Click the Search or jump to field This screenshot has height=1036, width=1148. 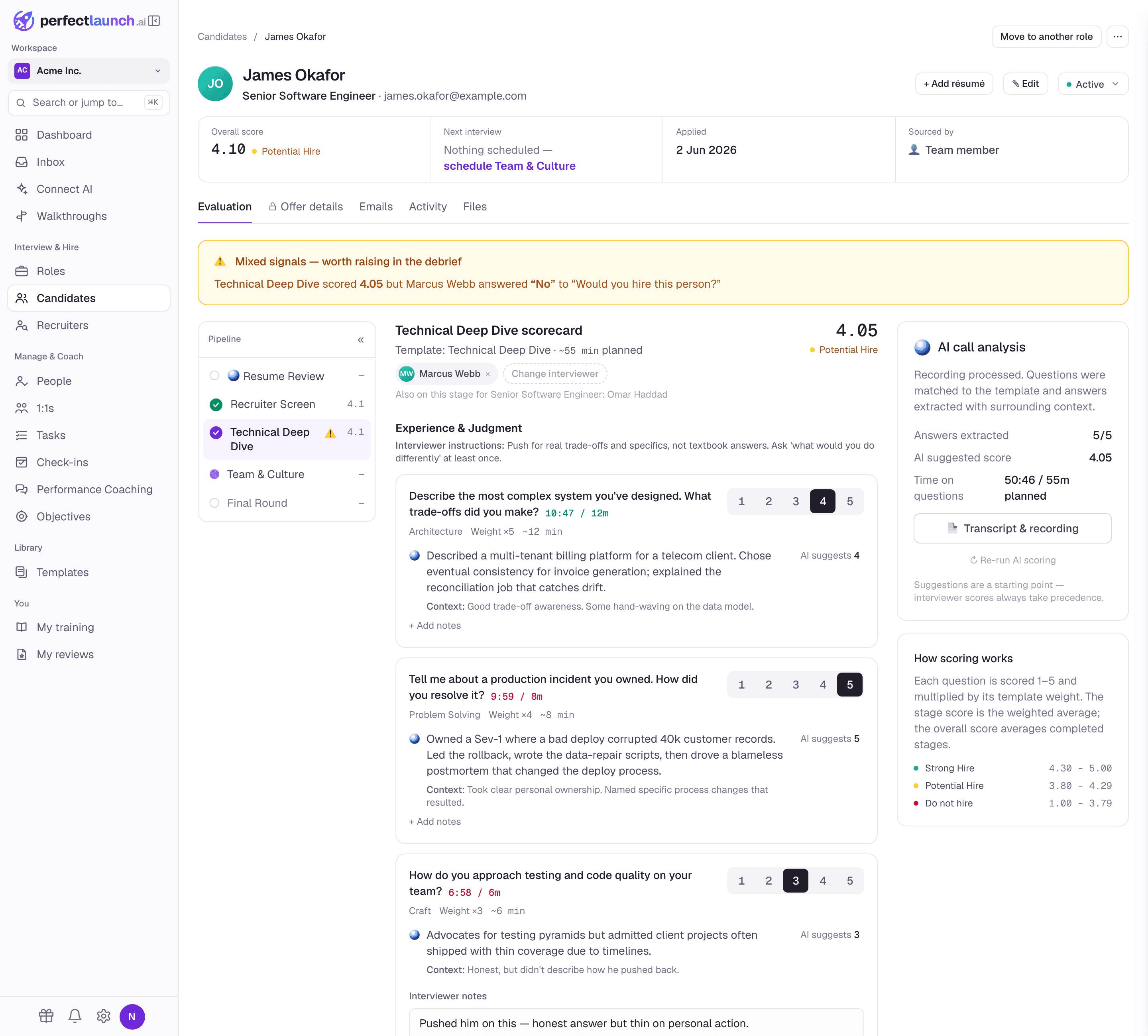click(89, 103)
